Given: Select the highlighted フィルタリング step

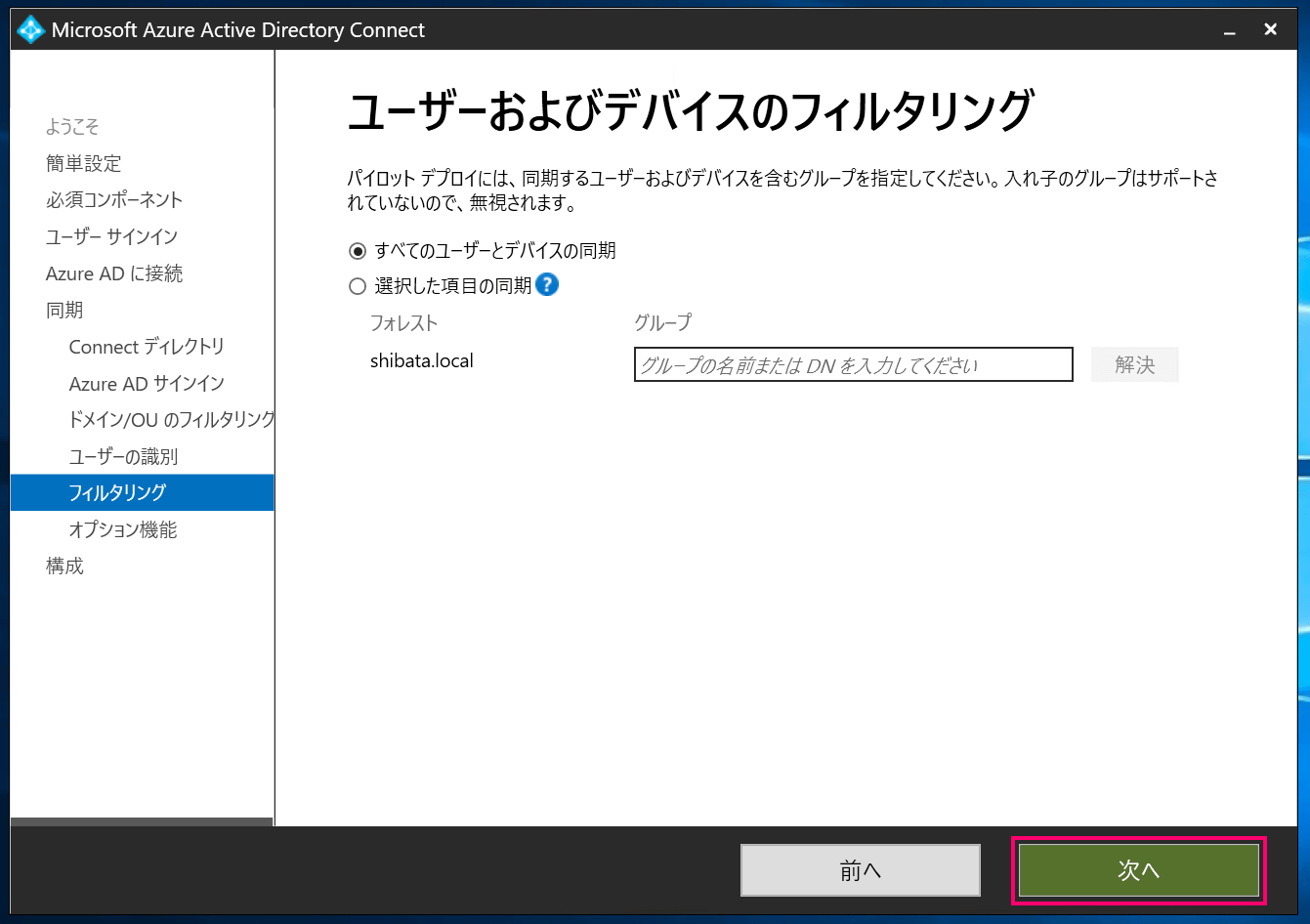Looking at the screenshot, I should click(x=143, y=492).
